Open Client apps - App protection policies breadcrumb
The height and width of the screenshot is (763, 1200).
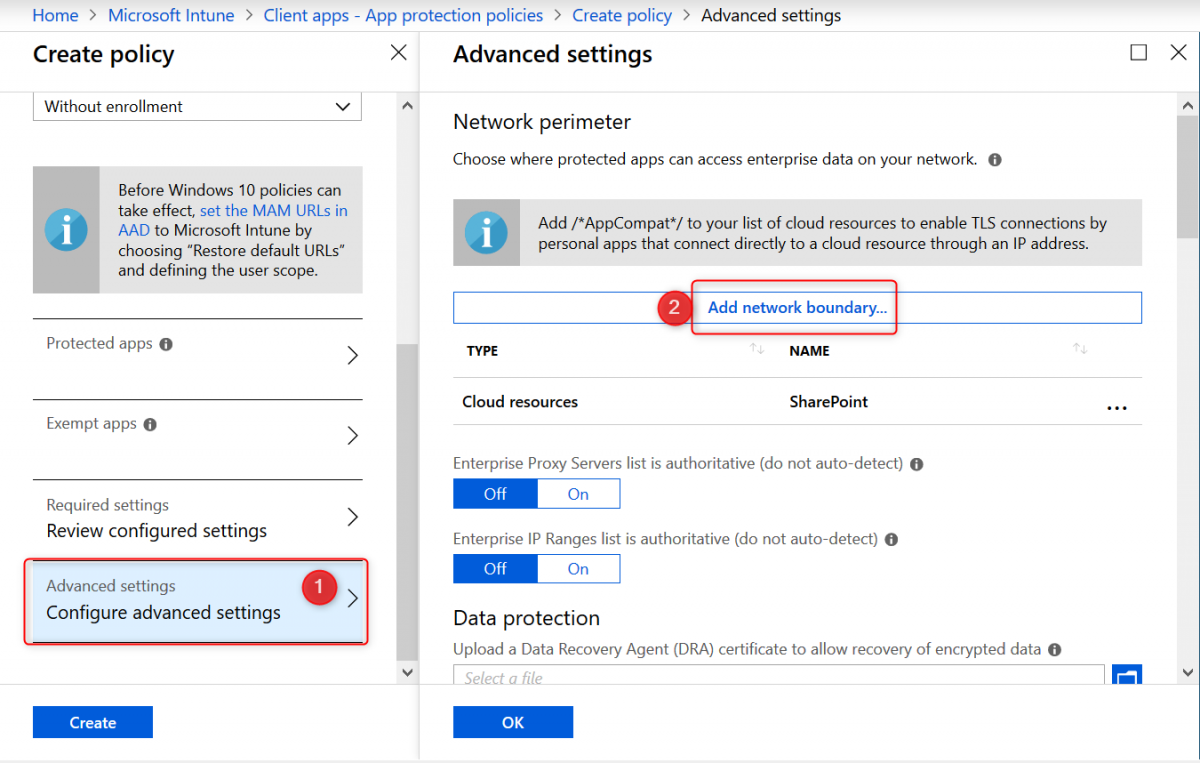[403, 15]
